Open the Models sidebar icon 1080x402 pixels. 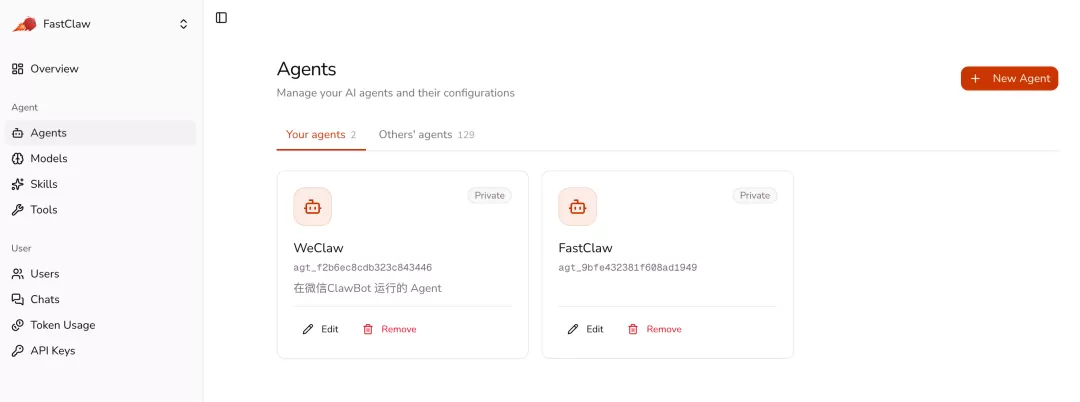point(18,158)
